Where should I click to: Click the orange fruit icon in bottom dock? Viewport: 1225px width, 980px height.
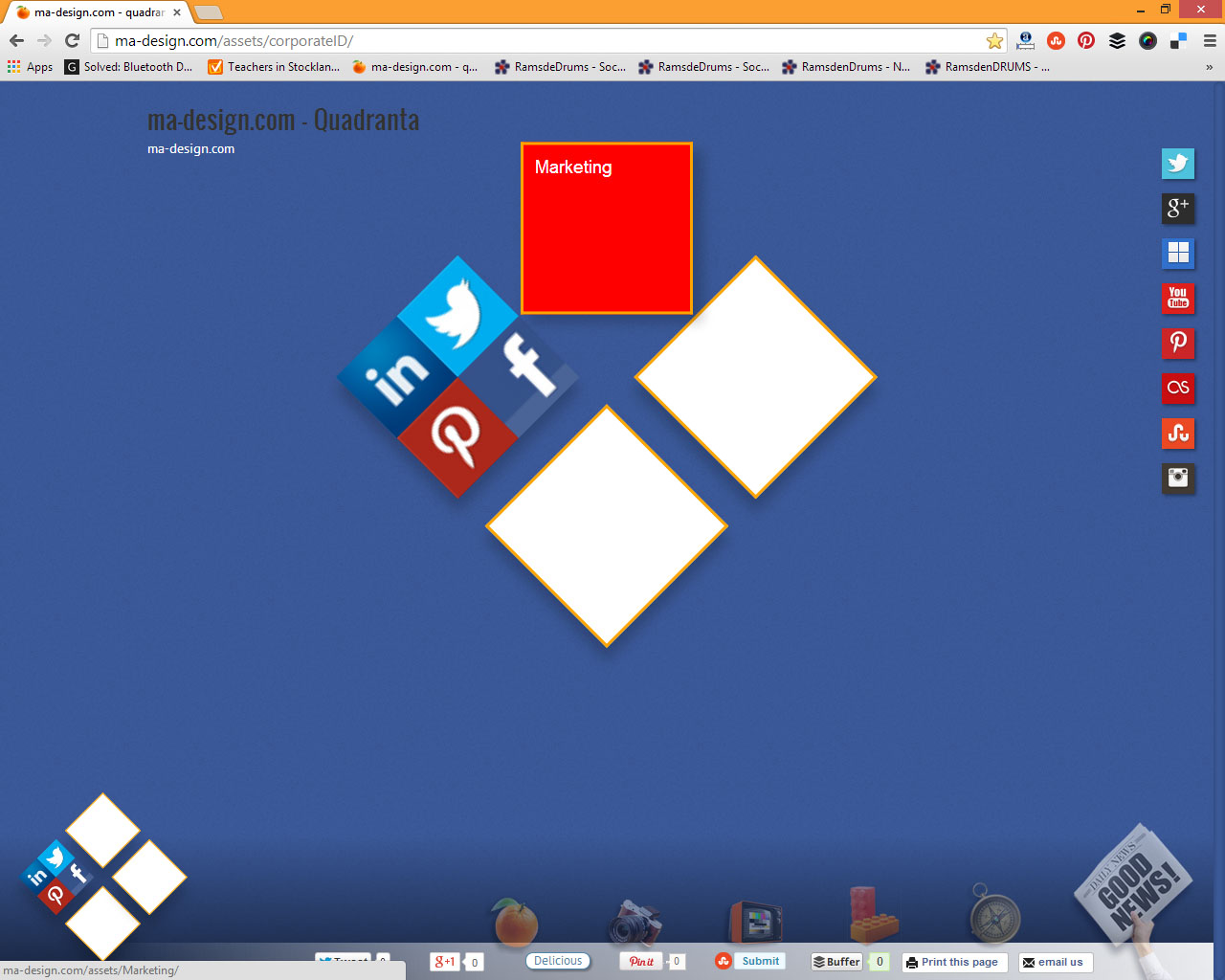click(x=516, y=923)
